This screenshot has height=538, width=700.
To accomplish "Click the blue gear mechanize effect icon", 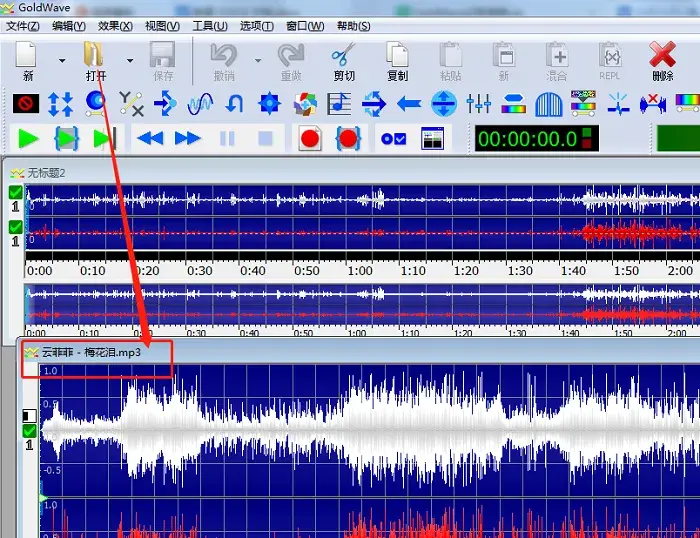I will coord(270,104).
